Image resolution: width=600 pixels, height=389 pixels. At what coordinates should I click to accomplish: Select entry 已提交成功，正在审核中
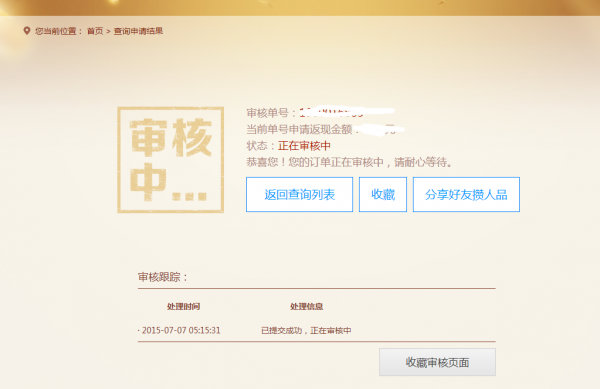[306, 330]
